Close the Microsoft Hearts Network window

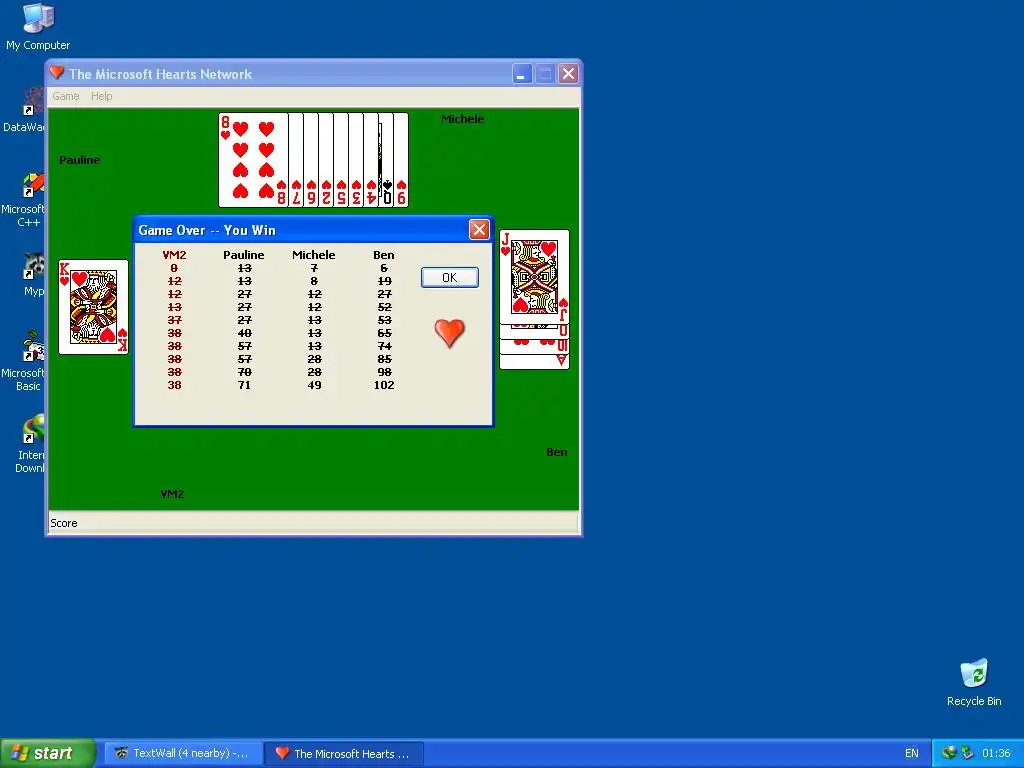tap(568, 74)
